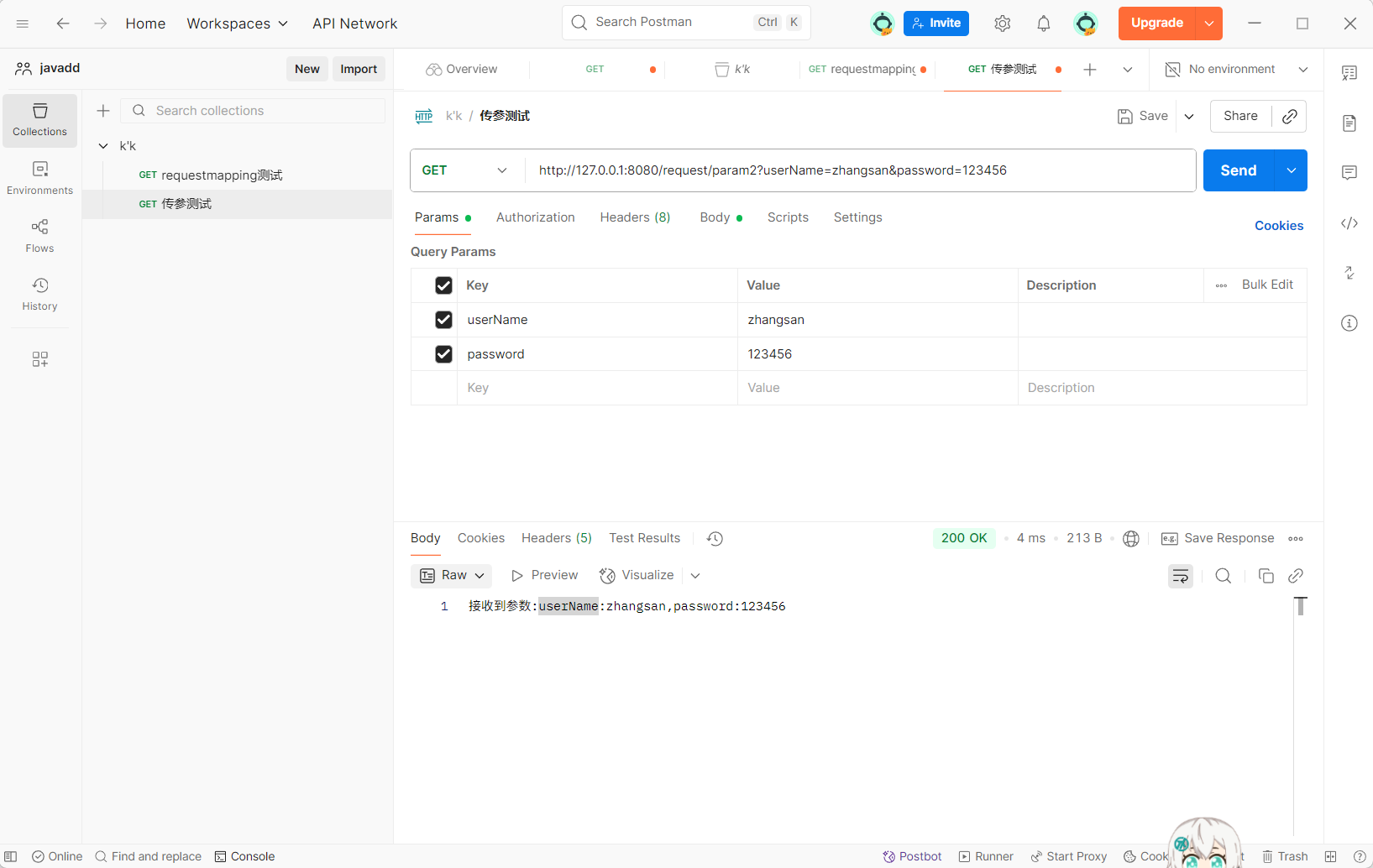Open response more options ellipsis
The image size is (1373, 868).
coord(1296,539)
